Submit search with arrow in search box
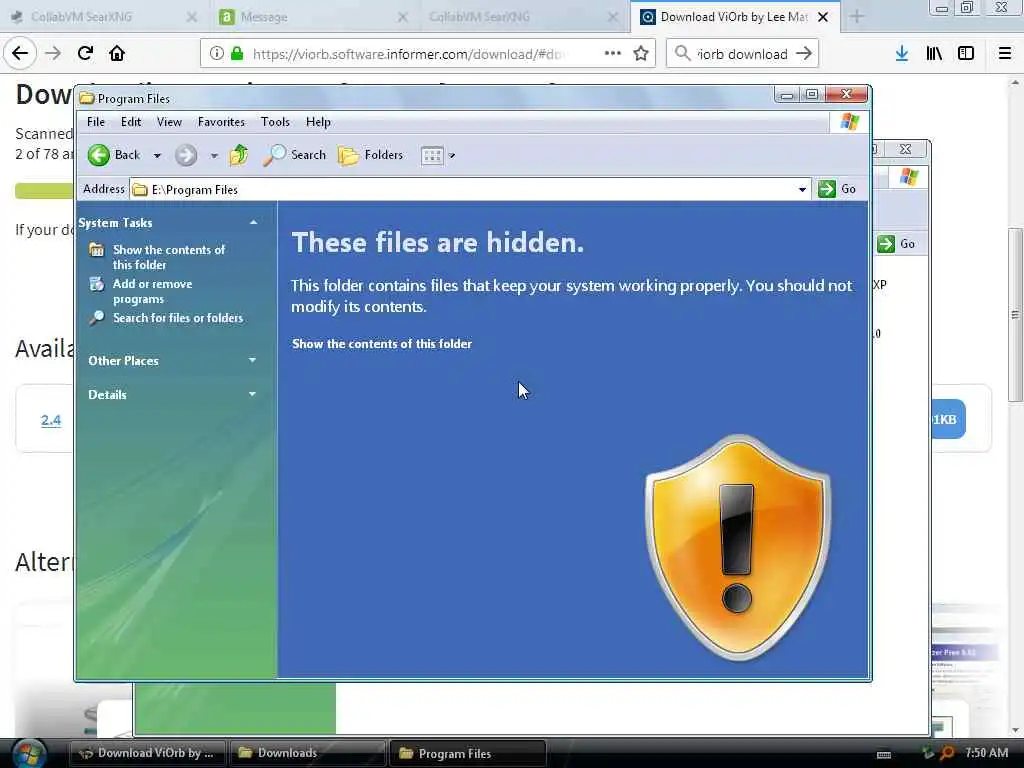 pos(804,54)
